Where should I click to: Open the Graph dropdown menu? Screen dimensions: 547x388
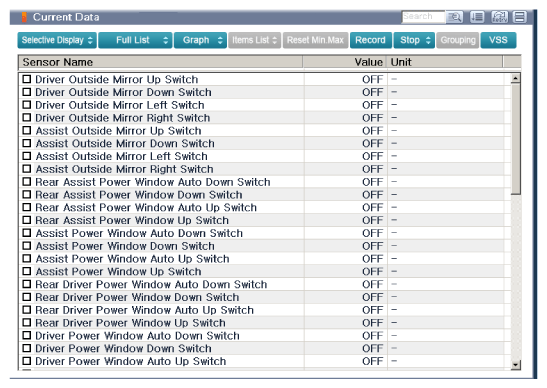coord(201,40)
